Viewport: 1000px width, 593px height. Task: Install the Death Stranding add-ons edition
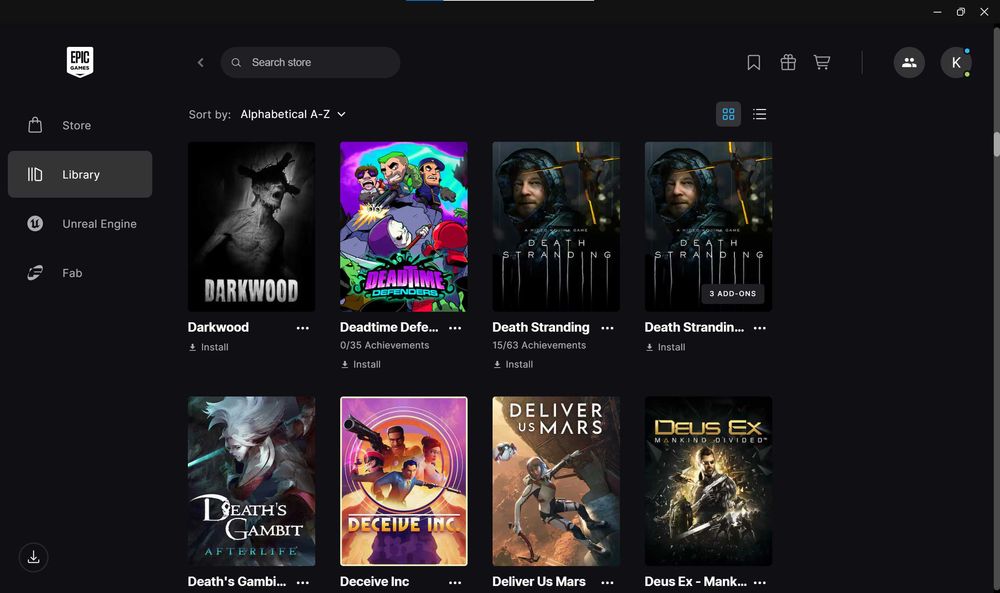pos(665,347)
